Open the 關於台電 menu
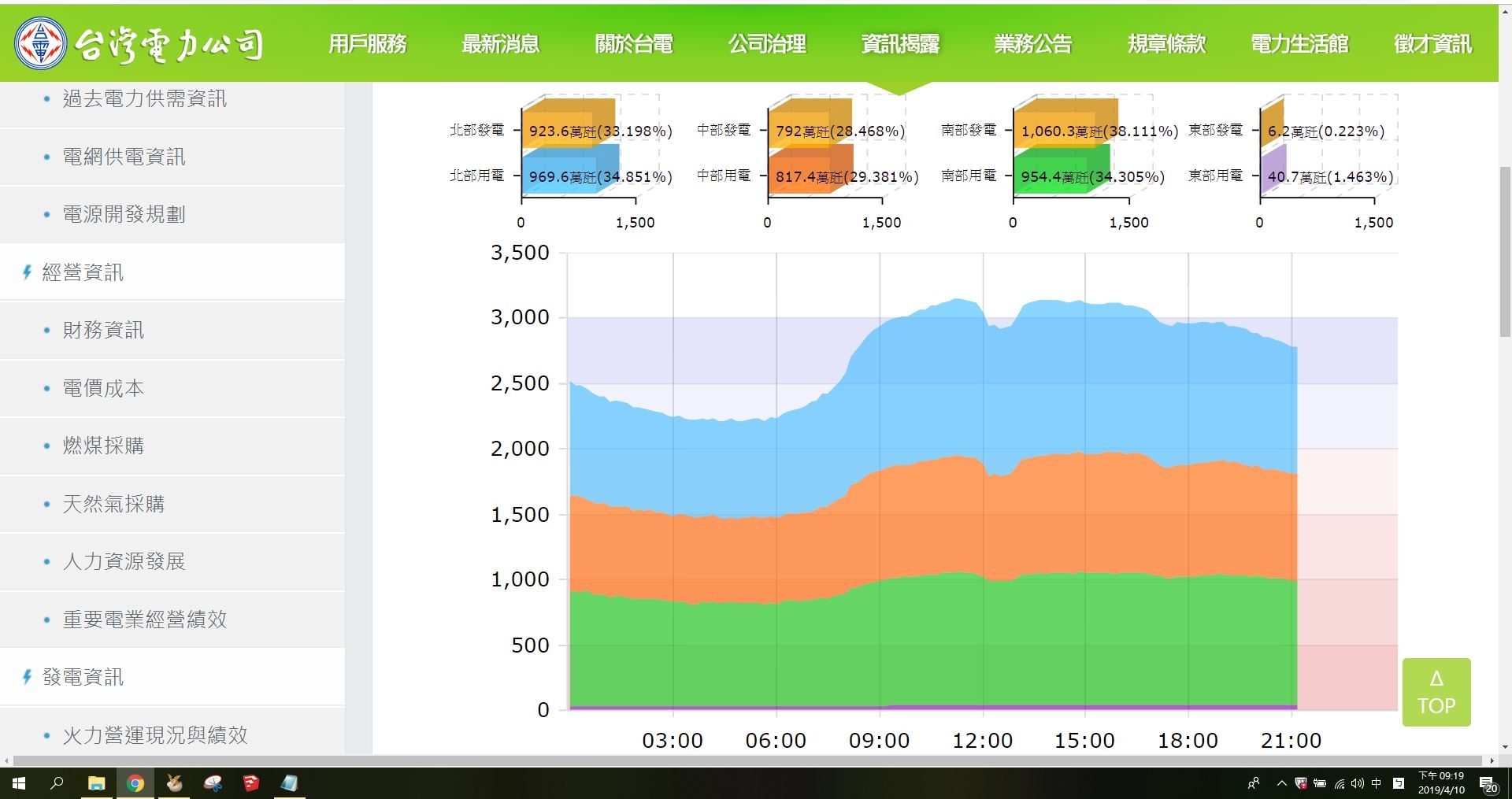 click(634, 44)
